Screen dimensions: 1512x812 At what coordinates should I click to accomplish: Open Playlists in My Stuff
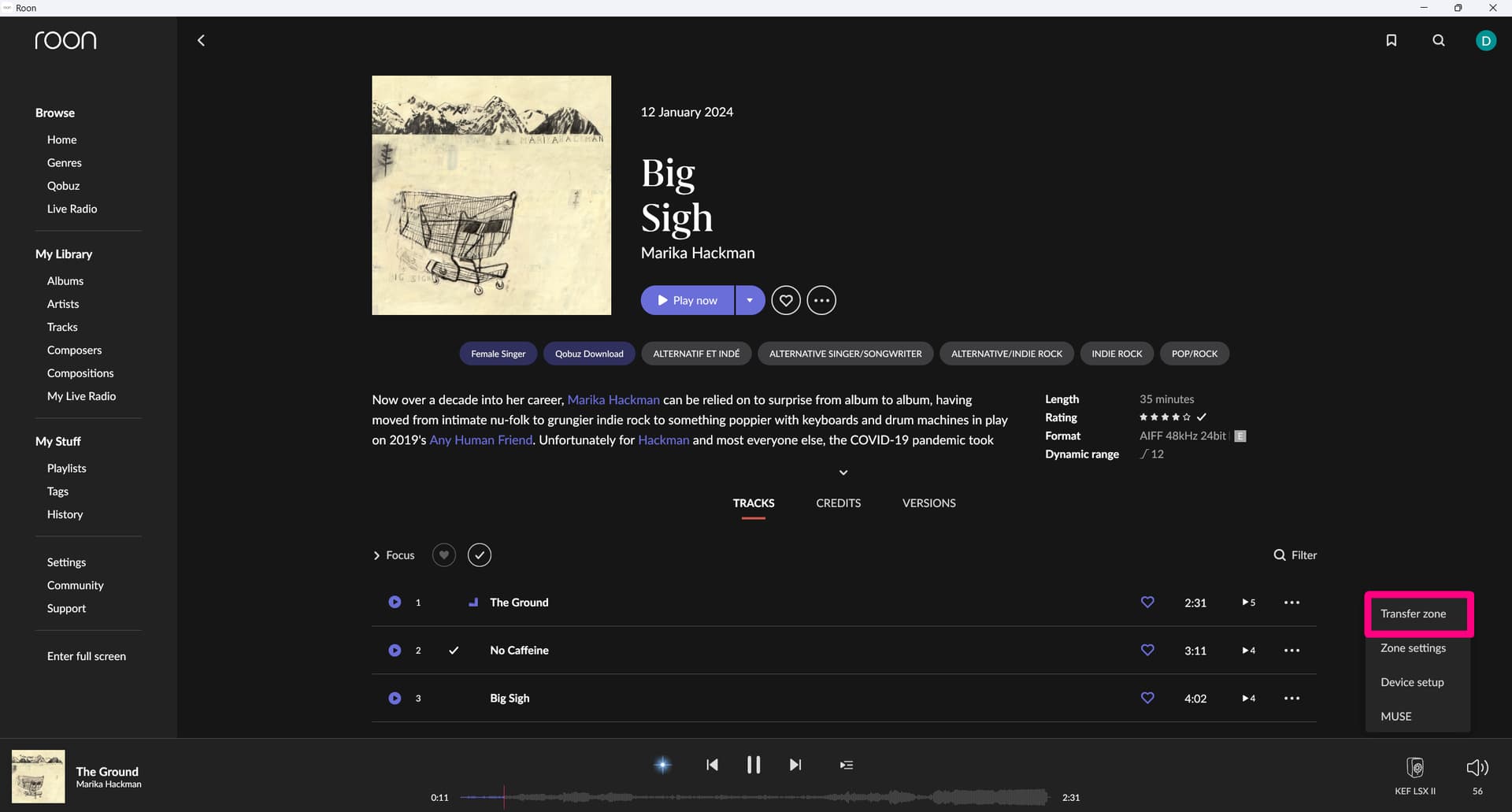(x=66, y=469)
